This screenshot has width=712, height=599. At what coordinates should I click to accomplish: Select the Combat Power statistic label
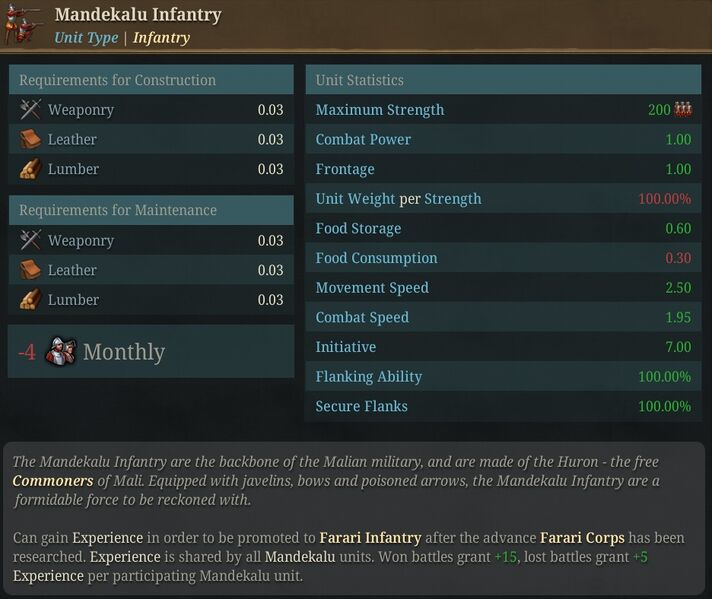click(x=363, y=139)
